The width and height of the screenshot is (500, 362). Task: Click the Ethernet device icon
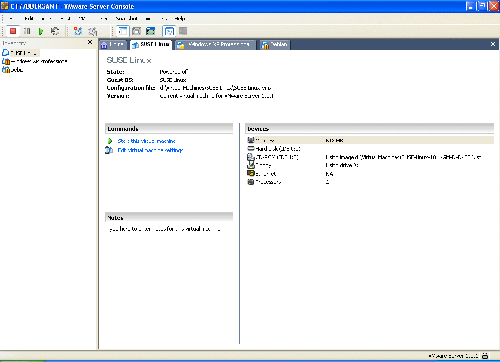click(x=251, y=173)
